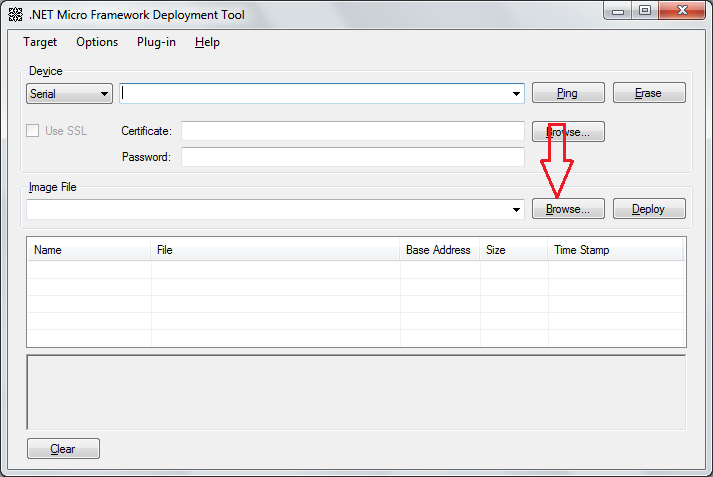Screen dimensions: 713x477
Task: Expand the Serial transport dropdown
Action: coord(69,94)
